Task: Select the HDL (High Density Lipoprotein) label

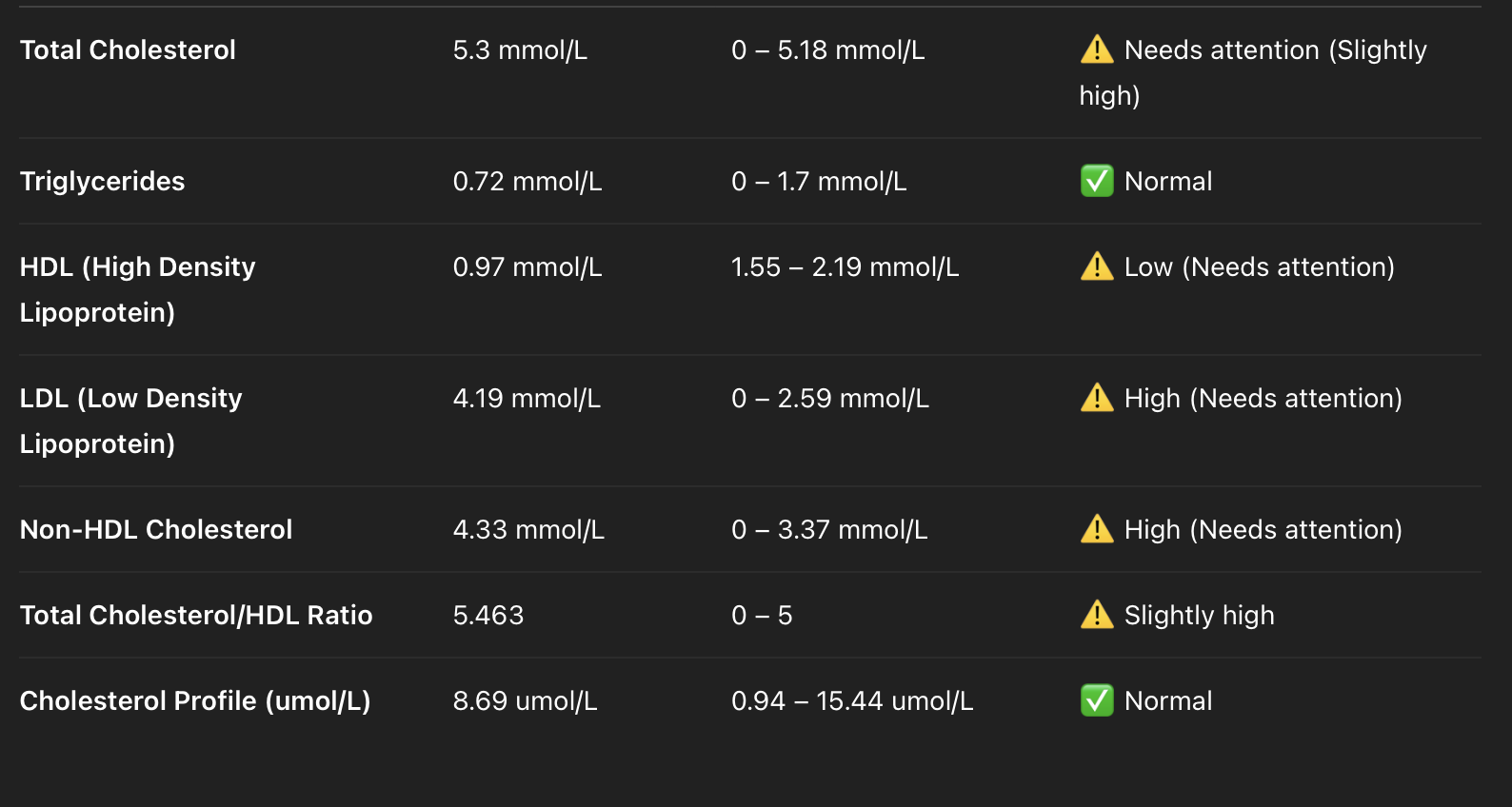Action: 137,288
